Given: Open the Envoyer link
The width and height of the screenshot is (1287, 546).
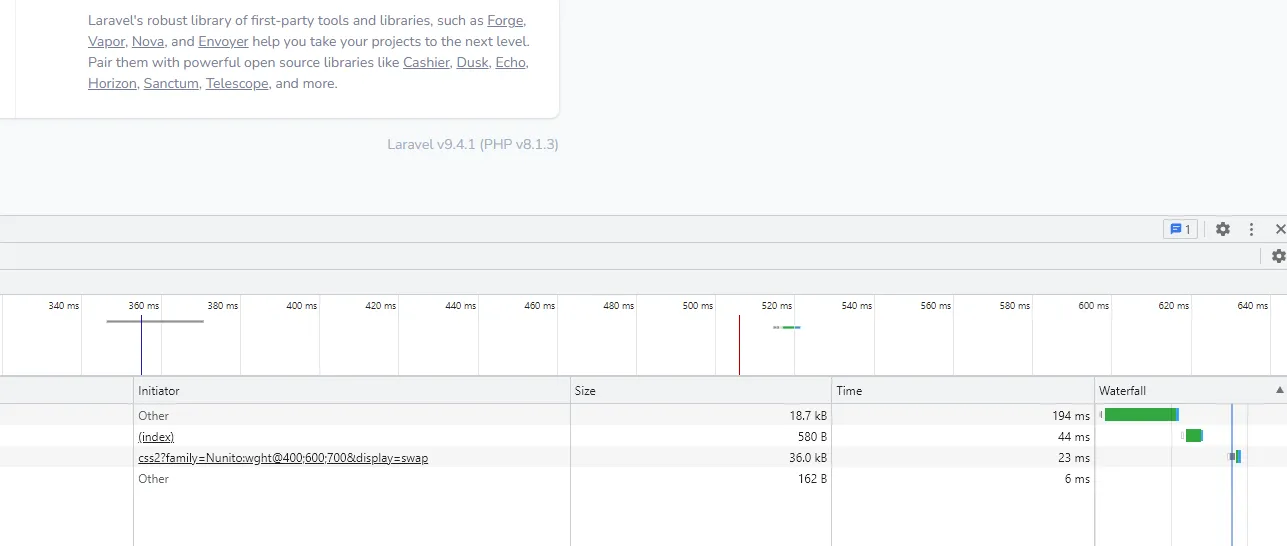Looking at the screenshot, I should point(223,41).
